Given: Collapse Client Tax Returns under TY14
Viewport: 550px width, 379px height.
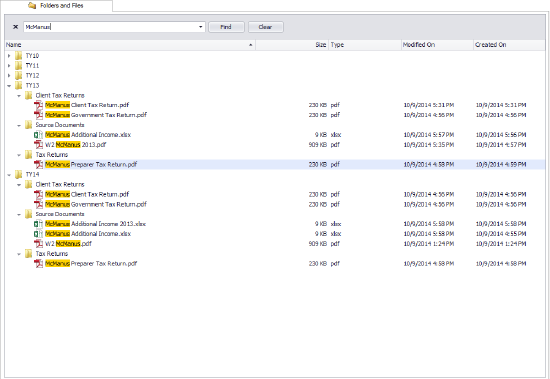Looking at the screenshot, I should [19, 185].
